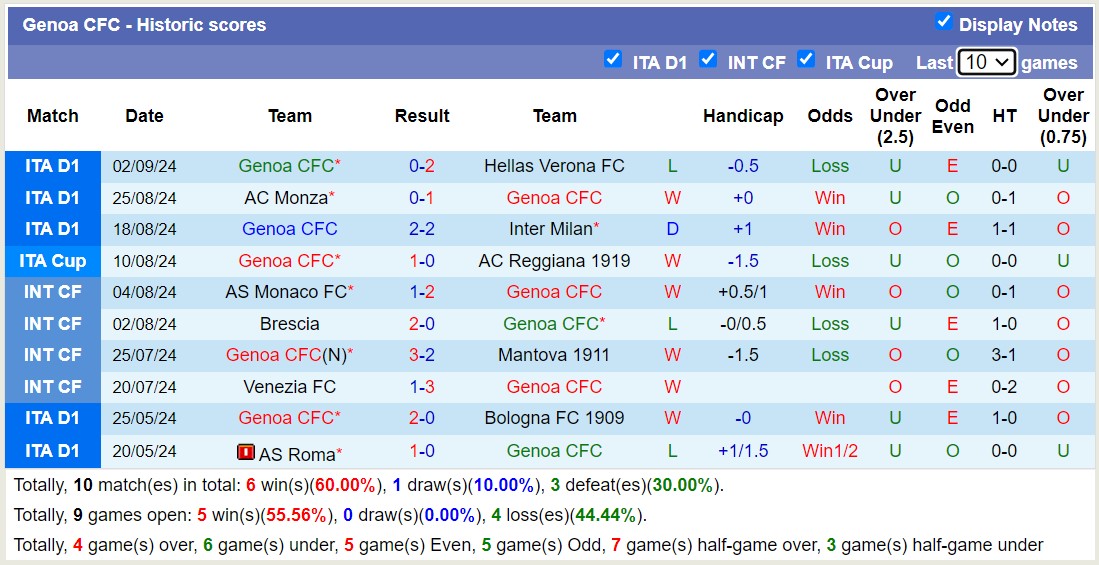
Task: Open the Bologna FC 1909 team page
Action: click(x=554, y=418)
